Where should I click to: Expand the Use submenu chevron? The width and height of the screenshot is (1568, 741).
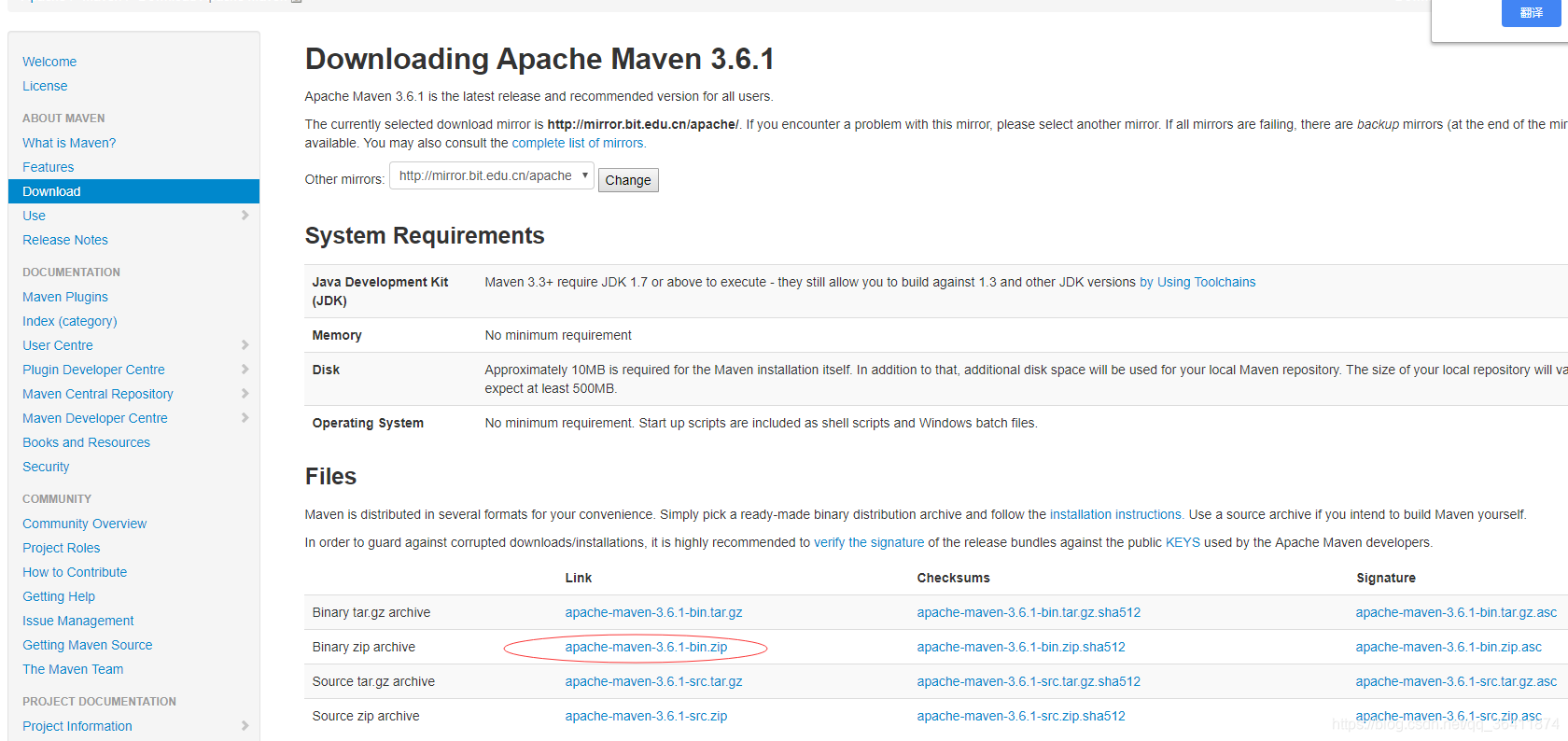[x=245, y=216]
